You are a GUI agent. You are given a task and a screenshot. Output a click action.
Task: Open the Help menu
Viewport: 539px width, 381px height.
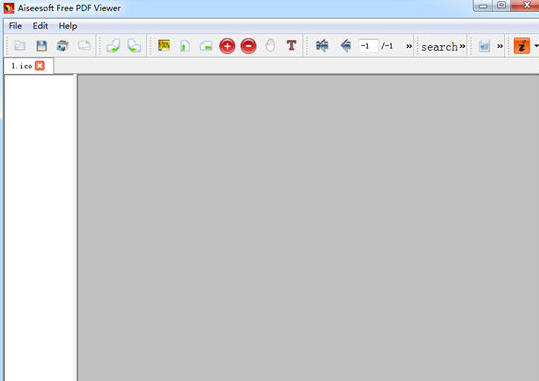click(x=68, y=26)
